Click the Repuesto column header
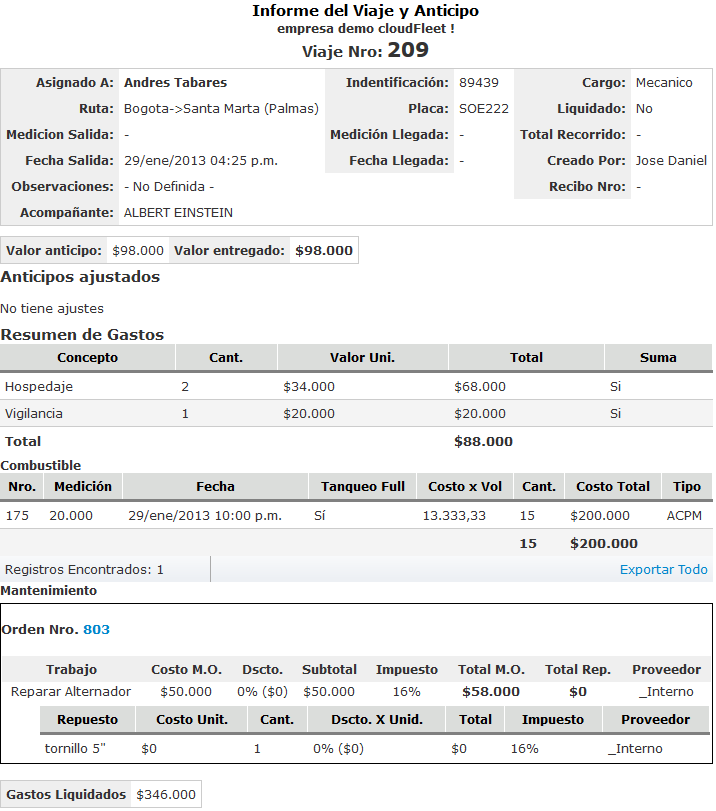Viewport: 716px width, 811px height. (x=87, y=720)
